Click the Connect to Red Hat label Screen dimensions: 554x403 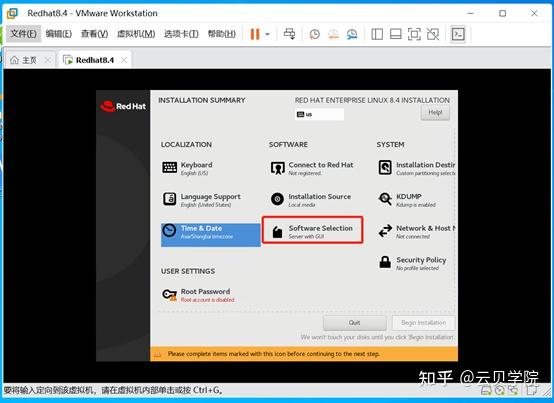coord(321,165)
